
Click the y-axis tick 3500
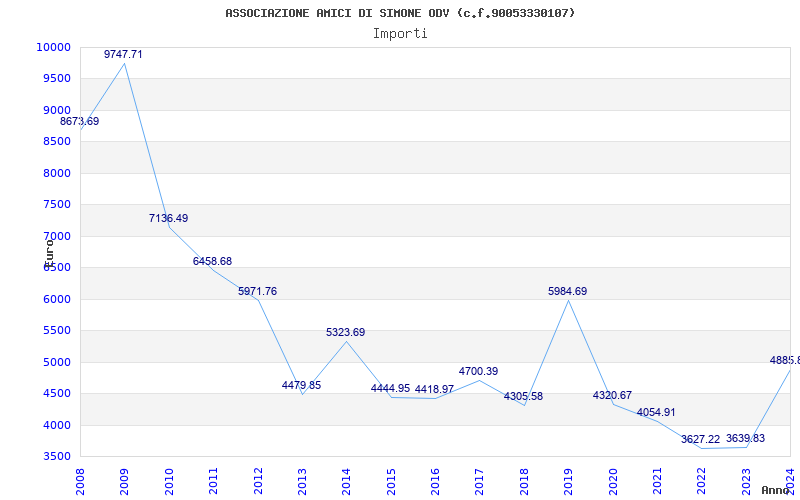click(x=56, y=457)
